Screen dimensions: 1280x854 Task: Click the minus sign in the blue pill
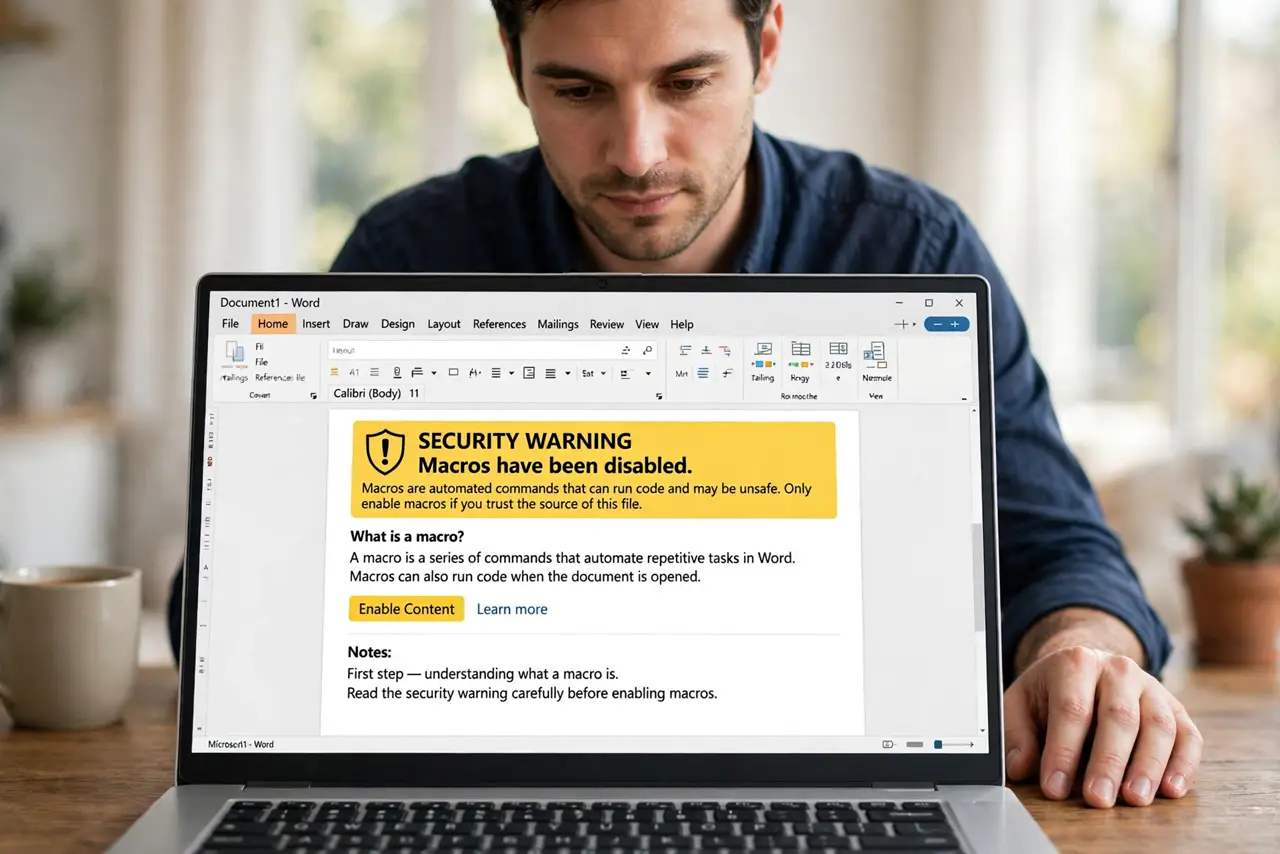[x=936, y=324]
